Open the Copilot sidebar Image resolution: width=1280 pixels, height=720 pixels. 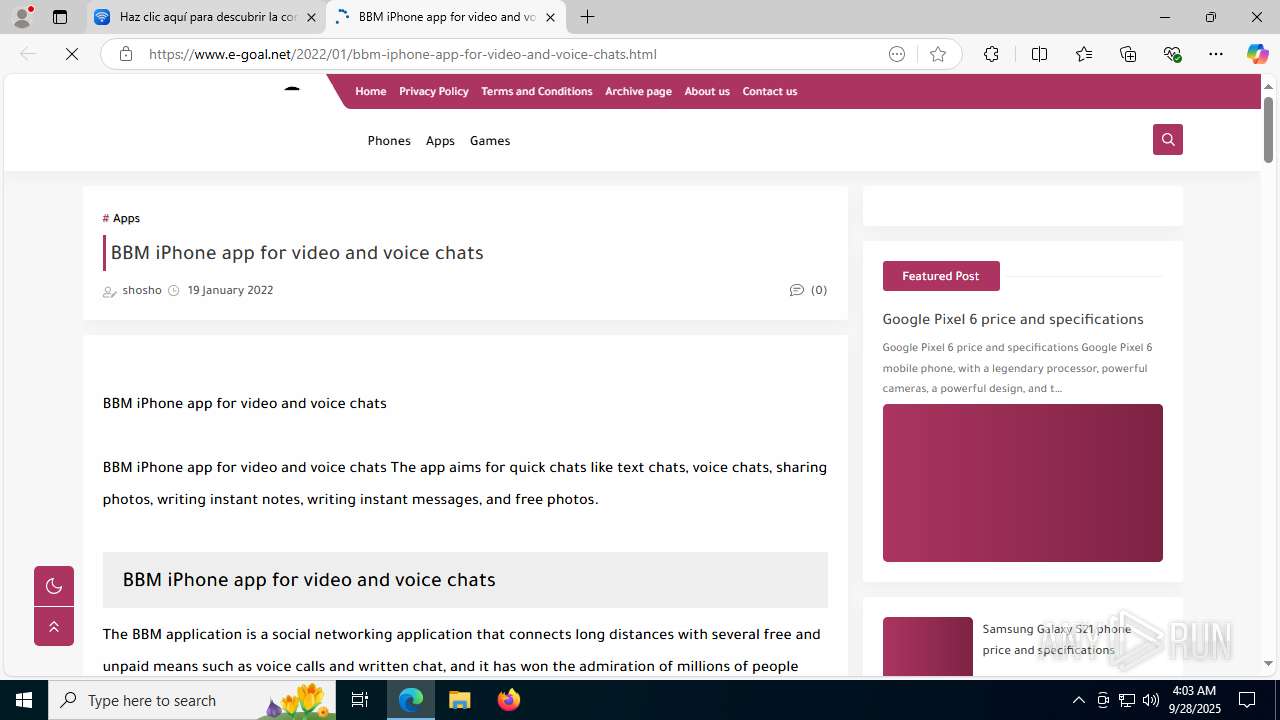pos(1257,54)
